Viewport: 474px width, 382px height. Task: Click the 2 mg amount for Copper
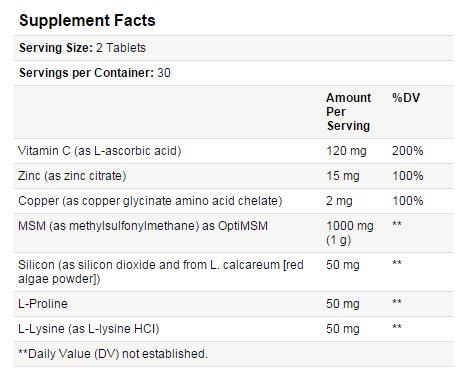pyautogui.click(x=339, y=201)
